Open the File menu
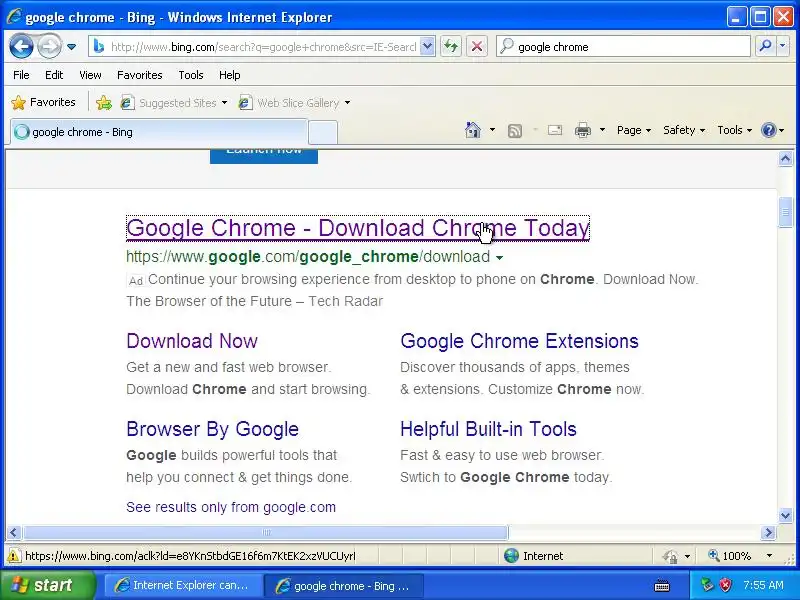This screenshot has height=600, width=800. (x=21, y=75)
